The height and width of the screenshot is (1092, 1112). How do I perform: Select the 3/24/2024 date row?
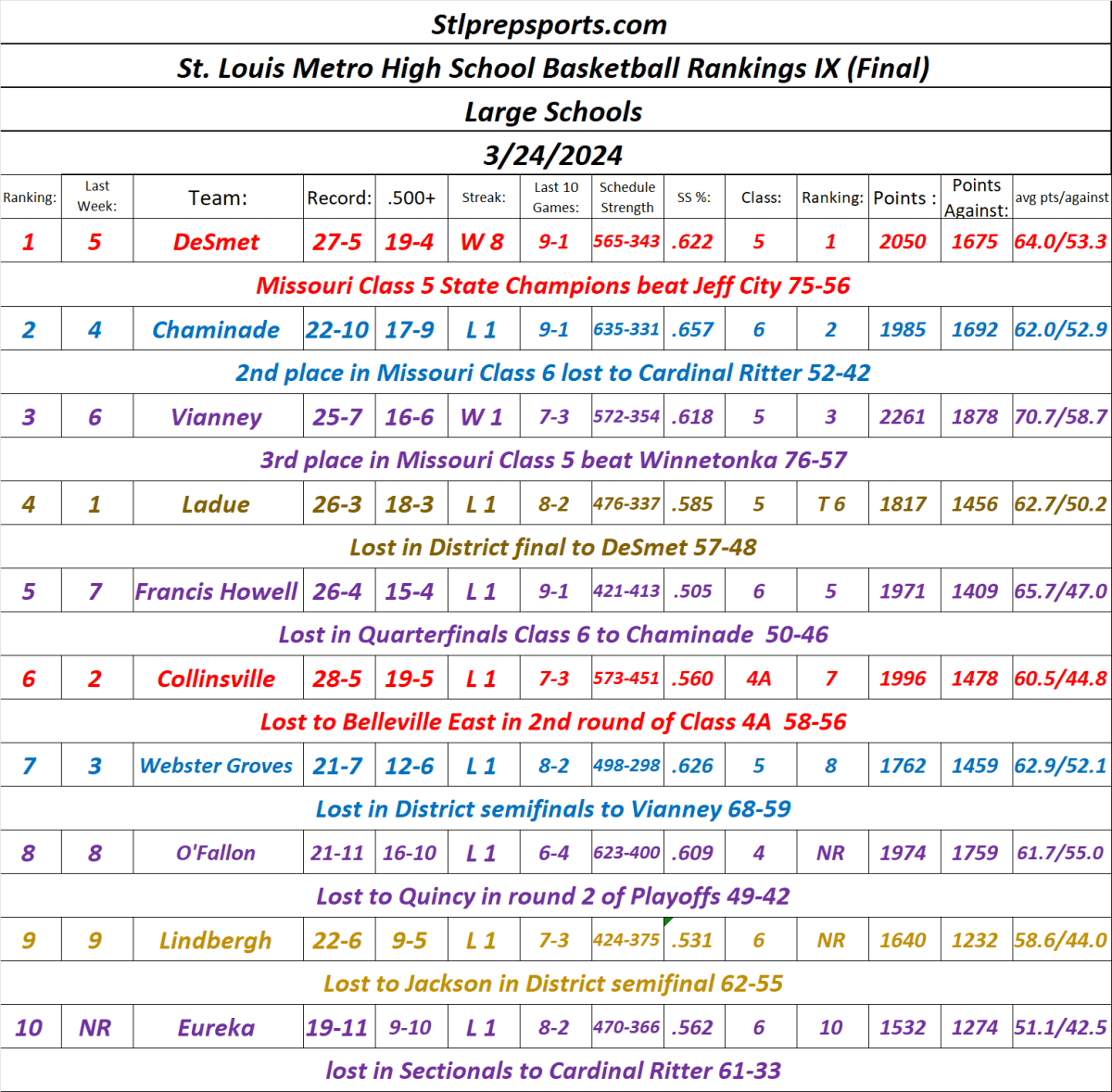coord(553,155)
